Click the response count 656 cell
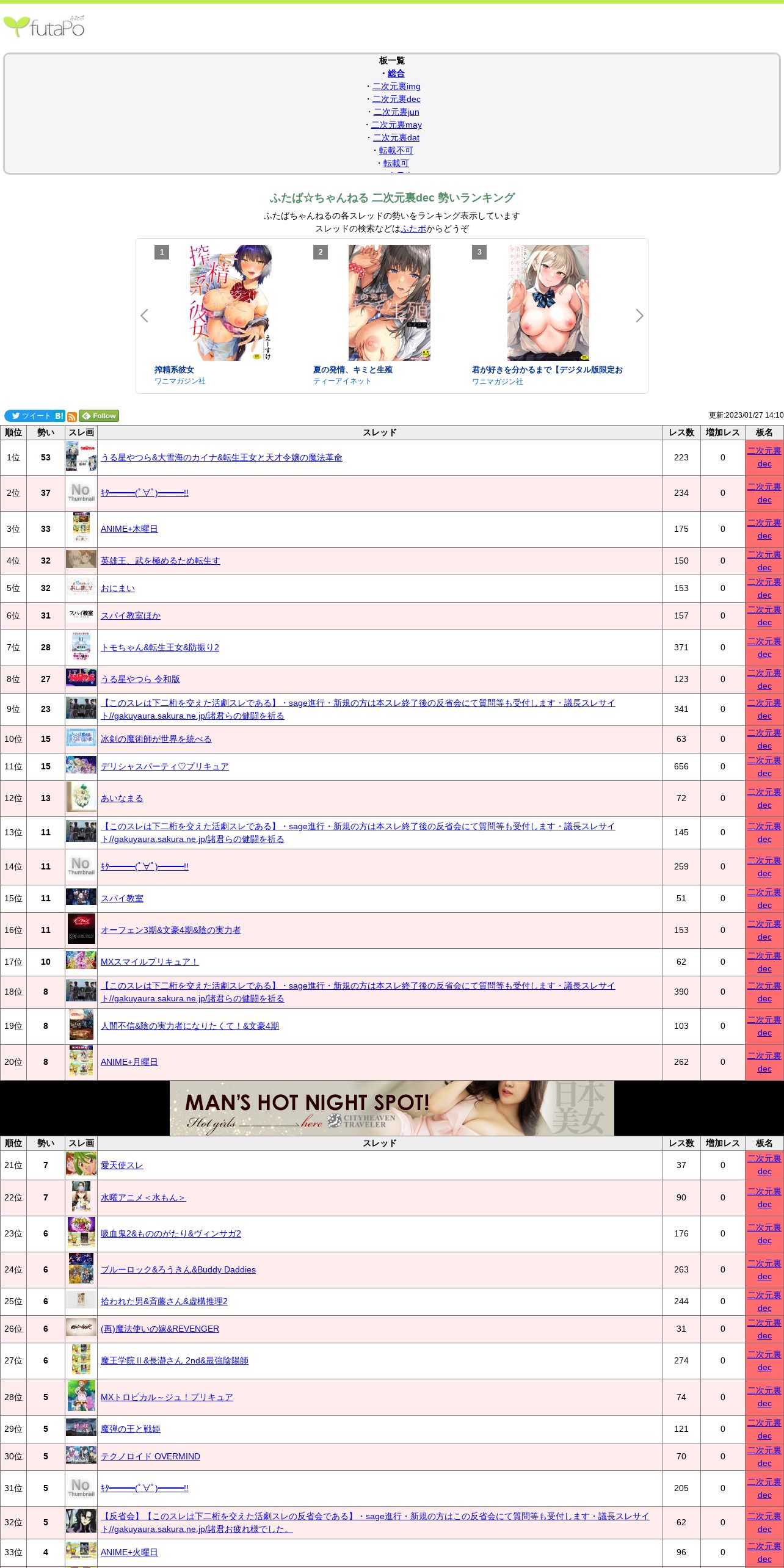Viewport: 784px width, 1568px height. [681, 766]
